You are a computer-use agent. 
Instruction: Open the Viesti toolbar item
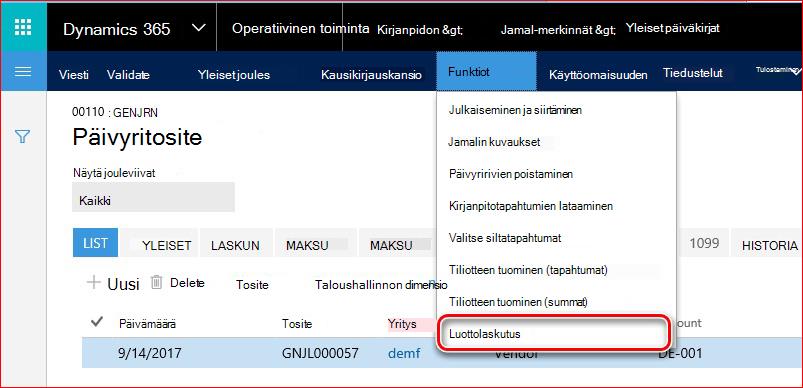74,75
